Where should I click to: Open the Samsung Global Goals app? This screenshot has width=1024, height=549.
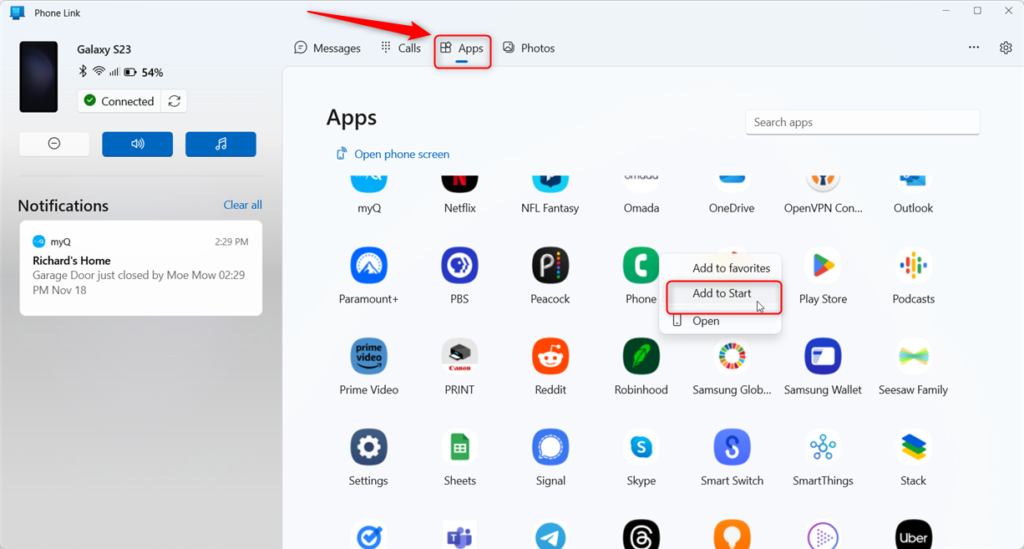point(731,356)
